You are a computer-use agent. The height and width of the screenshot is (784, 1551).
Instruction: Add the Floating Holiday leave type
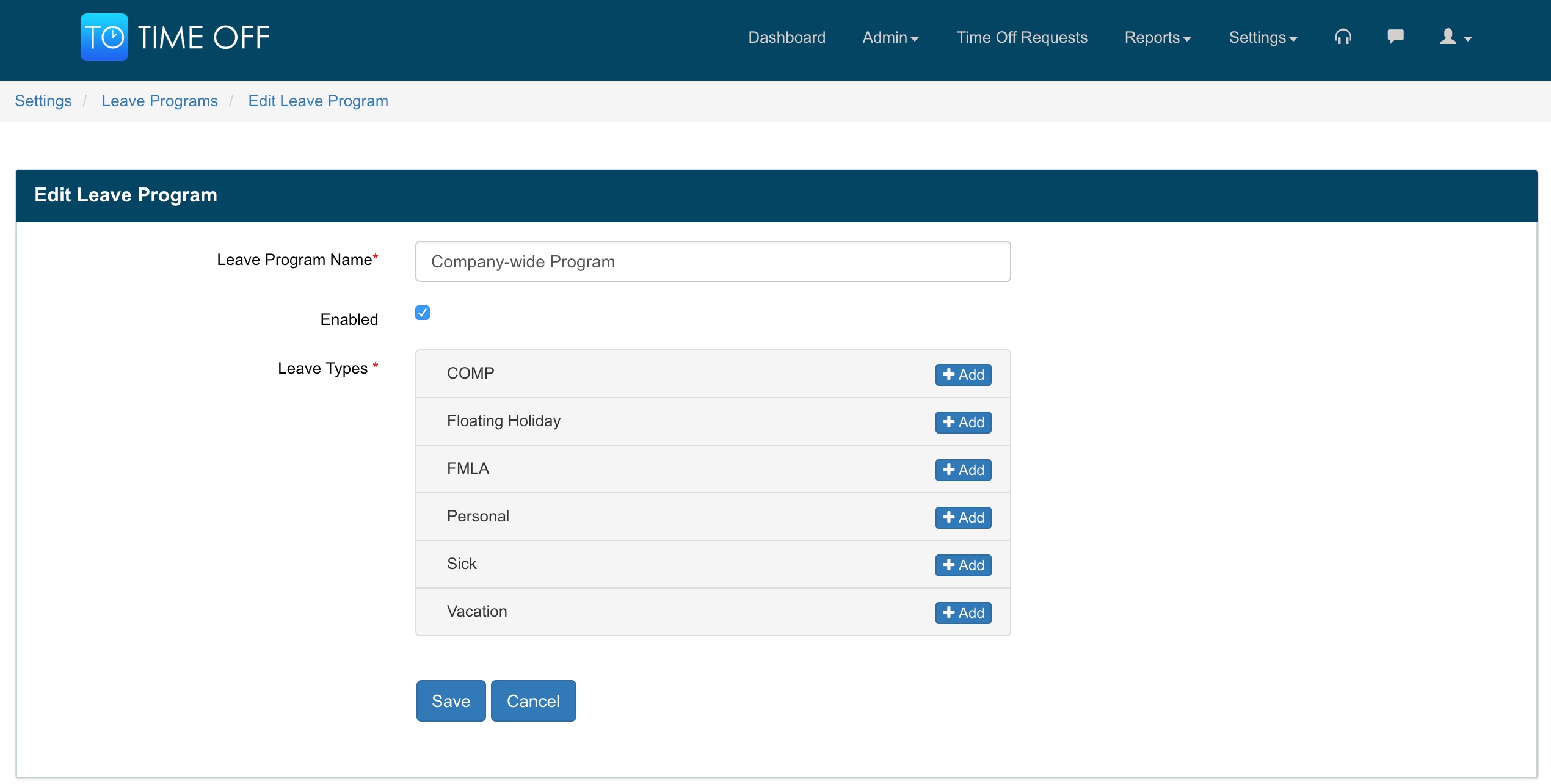[963, 422]
